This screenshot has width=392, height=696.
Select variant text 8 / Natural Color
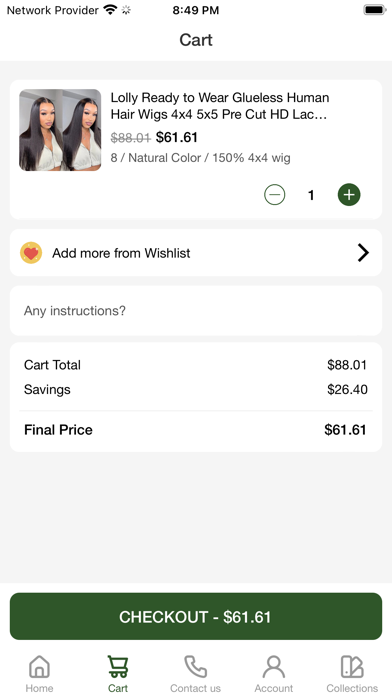(156, 158)
